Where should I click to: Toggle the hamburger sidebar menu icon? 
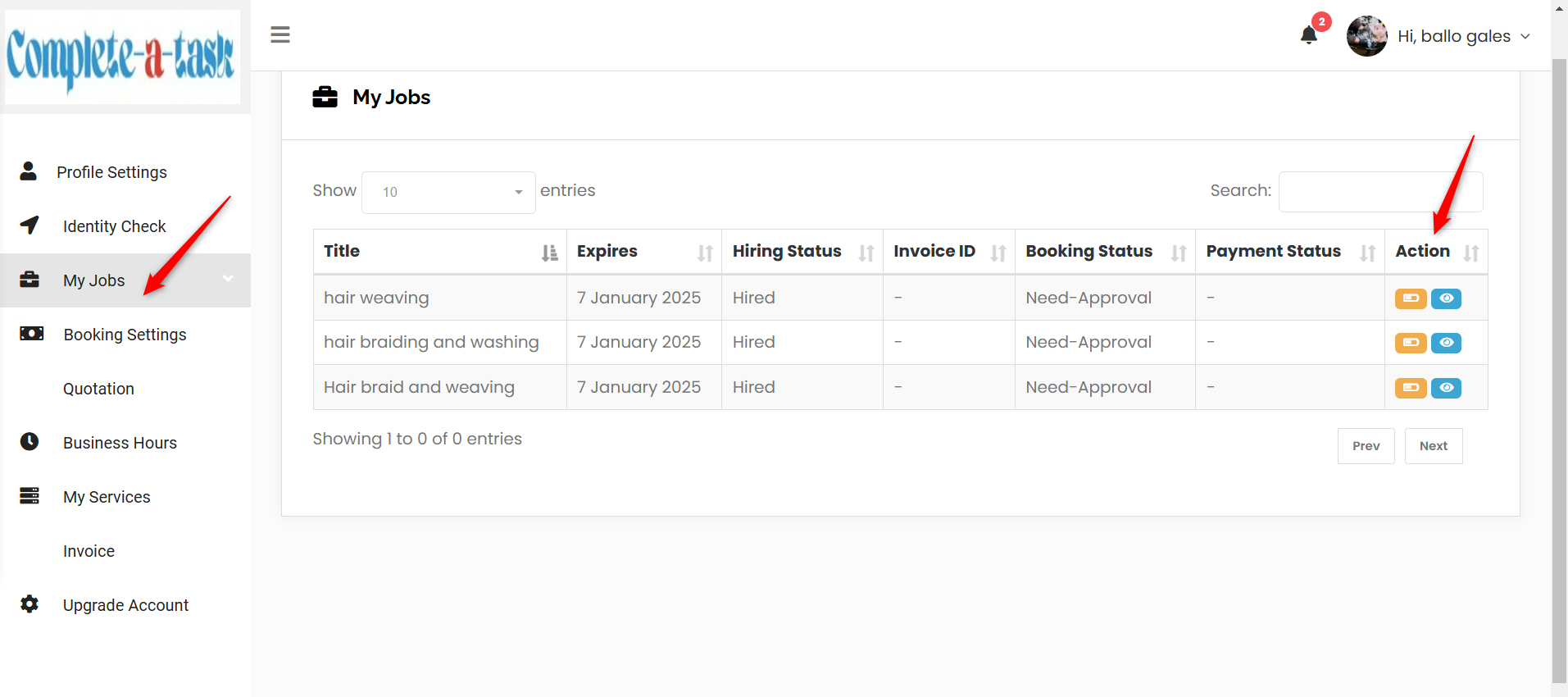(280, 34)
